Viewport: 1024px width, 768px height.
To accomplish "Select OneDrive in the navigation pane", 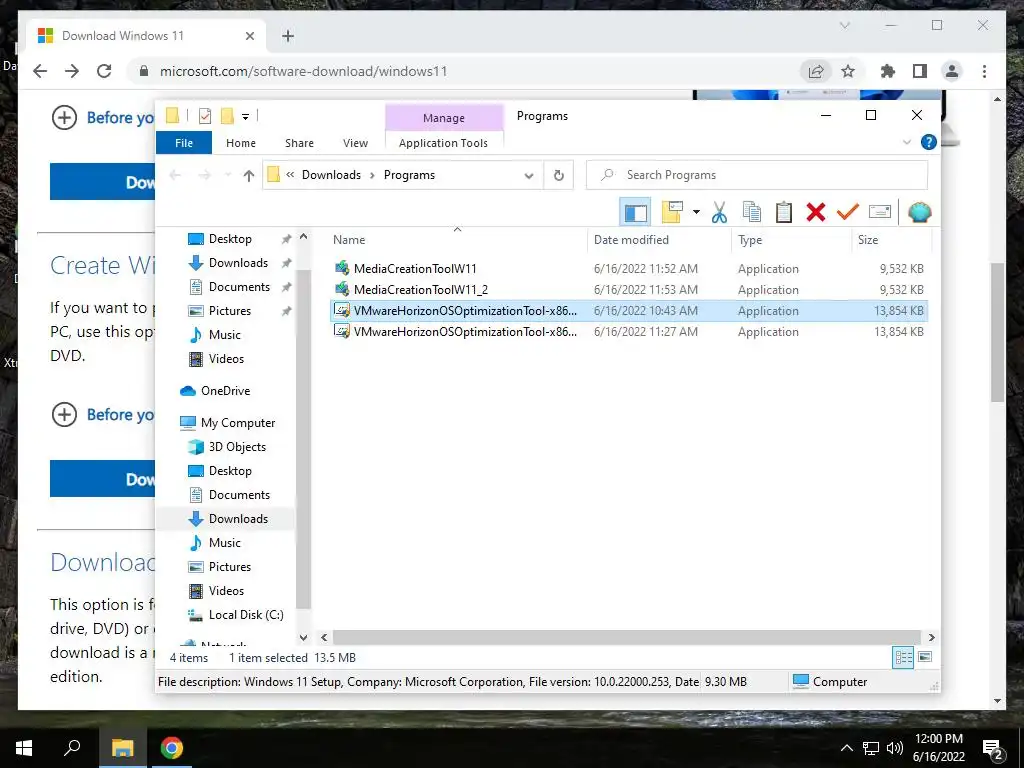I will click(225, 391).
